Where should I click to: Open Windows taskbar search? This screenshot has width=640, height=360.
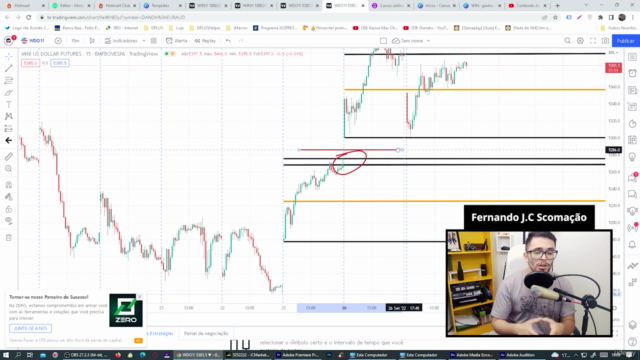(x=18, y=355)
